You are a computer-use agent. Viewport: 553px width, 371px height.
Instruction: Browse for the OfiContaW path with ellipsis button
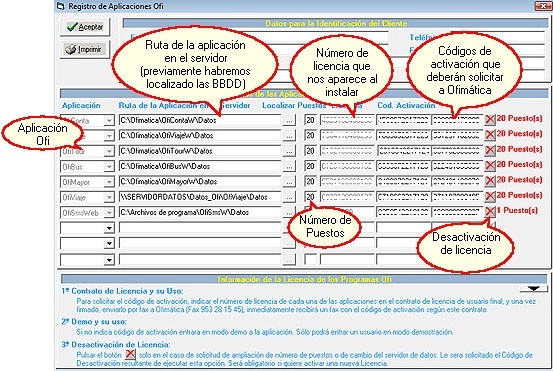click(289, 120)
